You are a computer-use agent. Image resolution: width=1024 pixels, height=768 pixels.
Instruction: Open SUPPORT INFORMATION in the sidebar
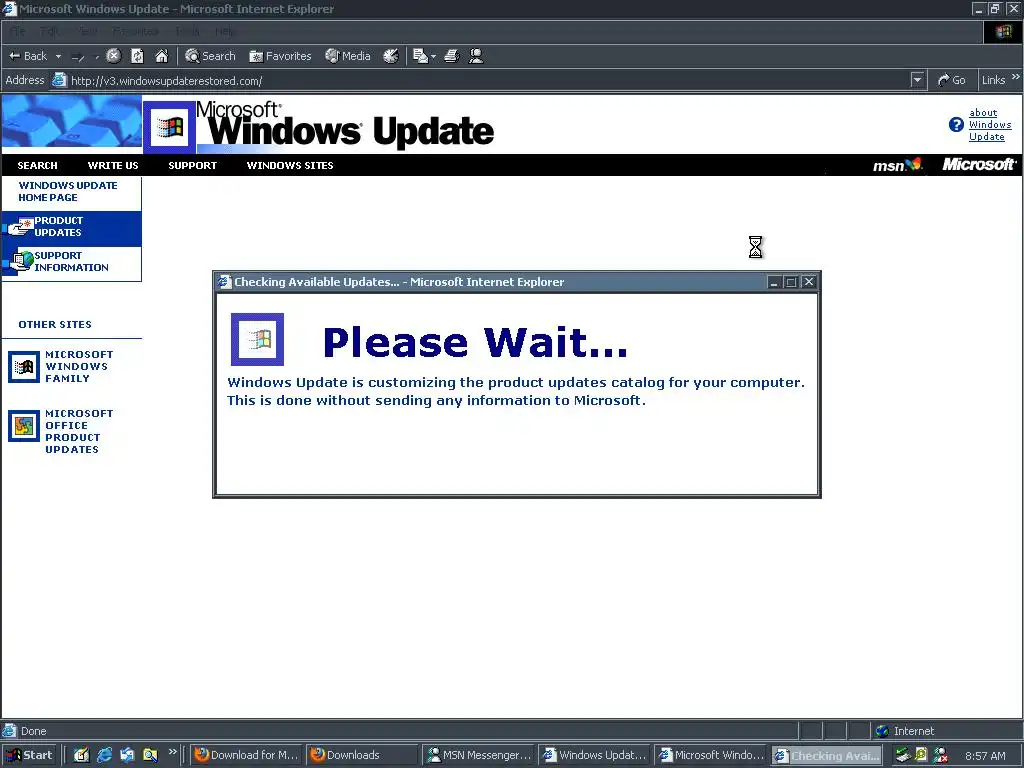(x=71, y=261)
